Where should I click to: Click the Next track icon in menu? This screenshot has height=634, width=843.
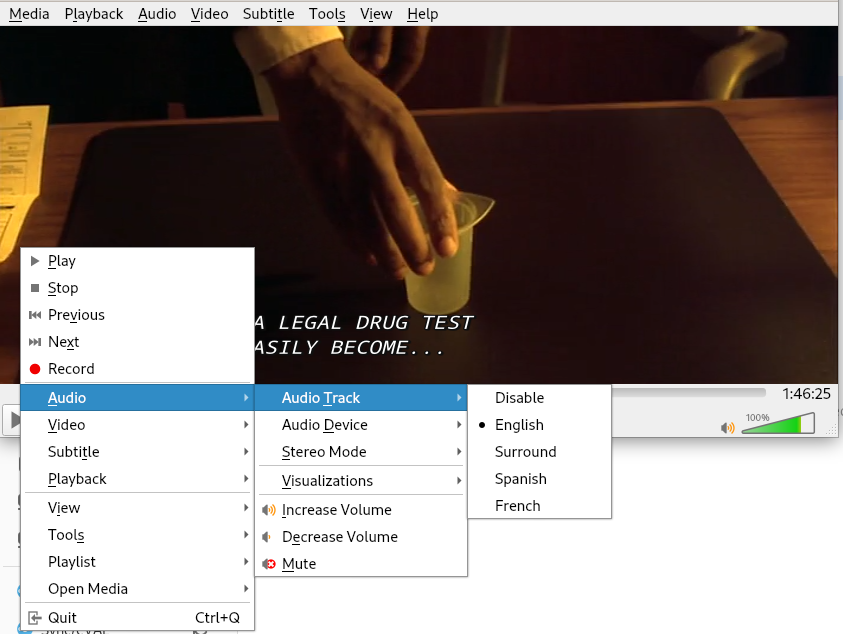(x=35, y=342)
